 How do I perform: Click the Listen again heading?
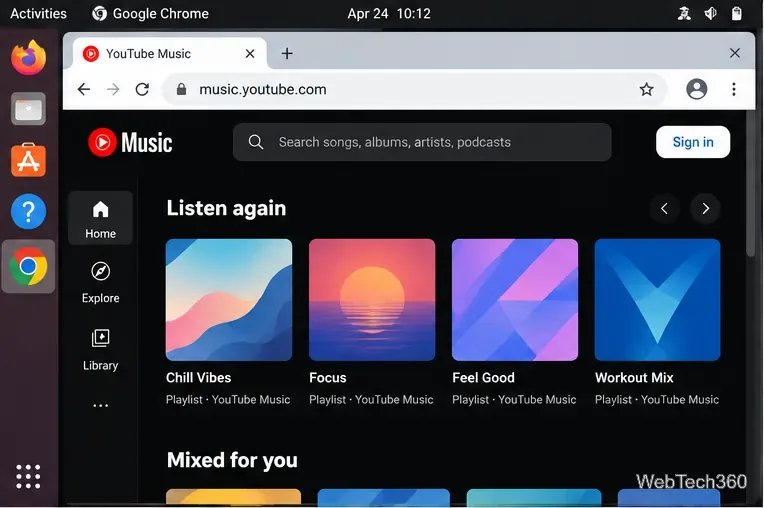(227, 208)
